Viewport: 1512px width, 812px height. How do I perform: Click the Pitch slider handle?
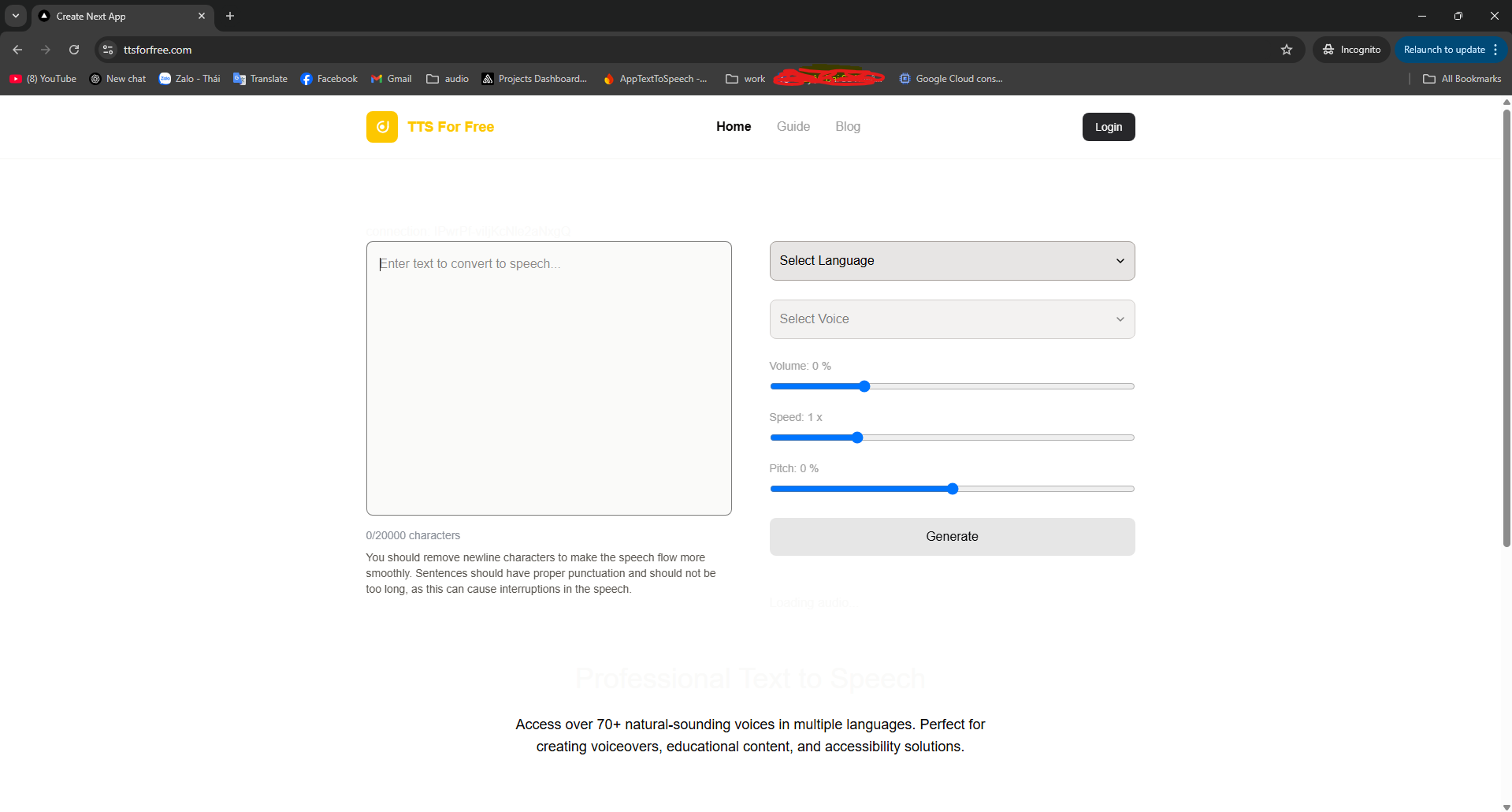coord(953,489)
